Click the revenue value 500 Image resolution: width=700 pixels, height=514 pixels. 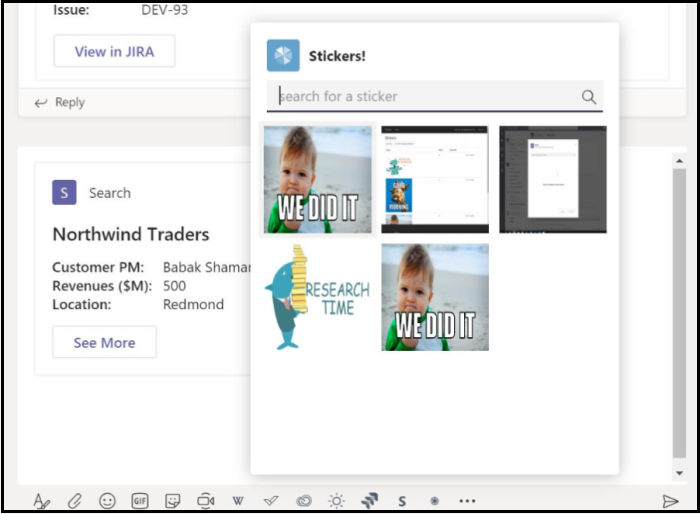[175, 286]
